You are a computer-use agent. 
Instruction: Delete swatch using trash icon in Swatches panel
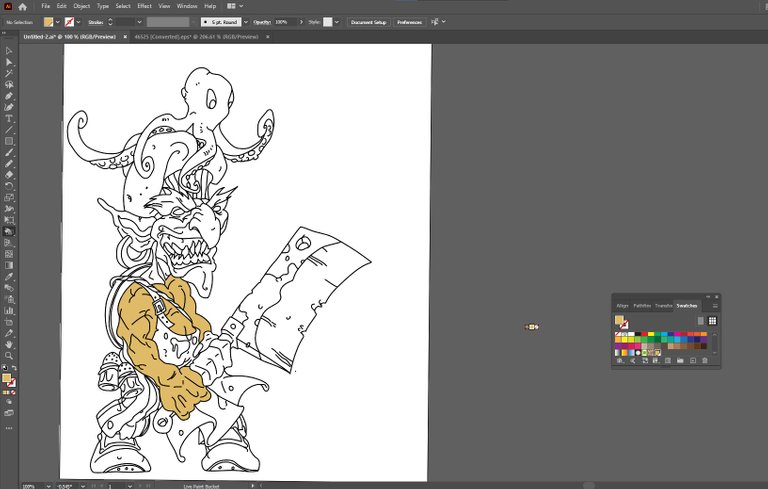(x=705, y=361)
